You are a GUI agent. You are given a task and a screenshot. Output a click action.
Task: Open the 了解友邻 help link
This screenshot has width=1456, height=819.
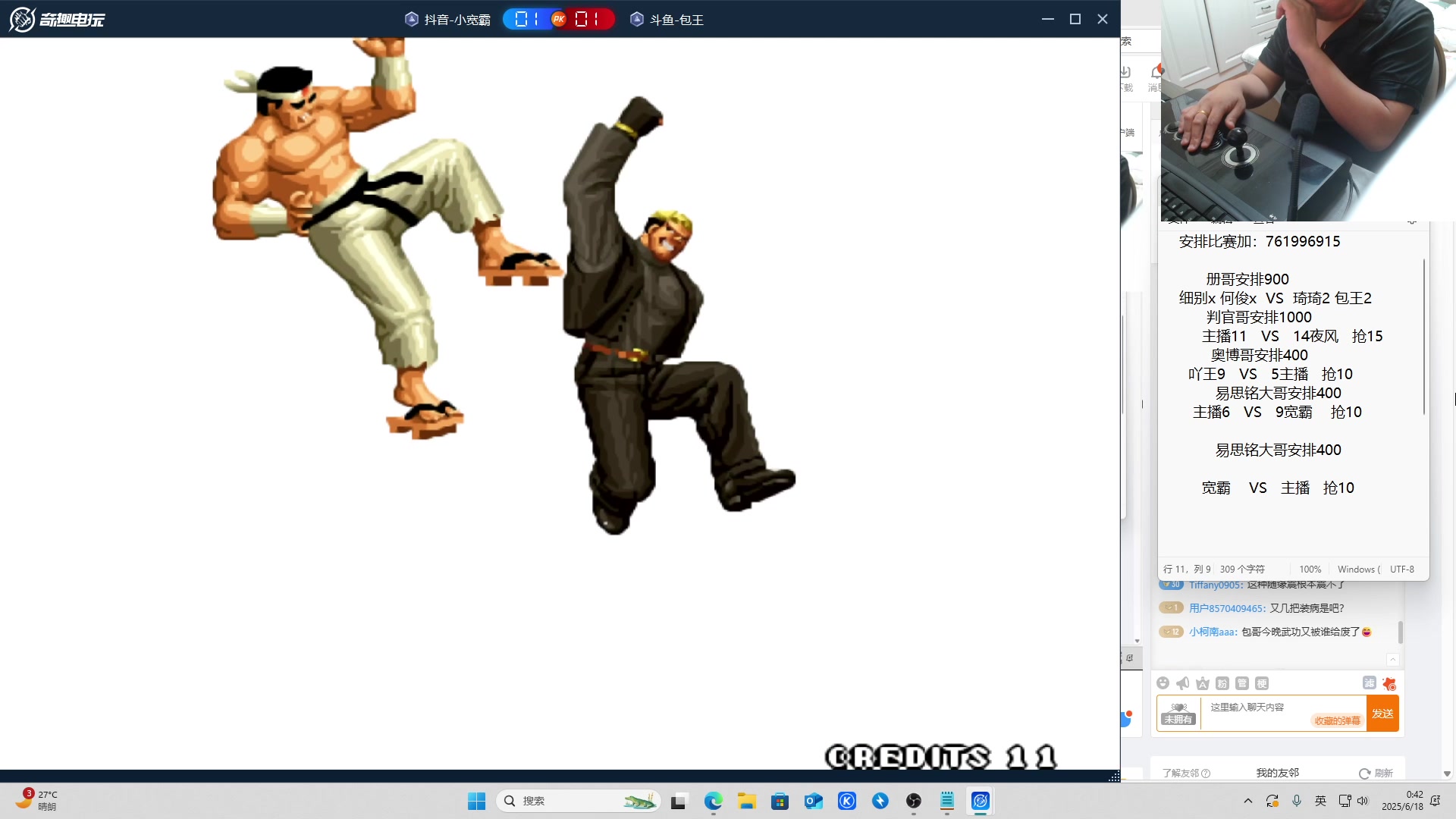tap(1186, 773)
